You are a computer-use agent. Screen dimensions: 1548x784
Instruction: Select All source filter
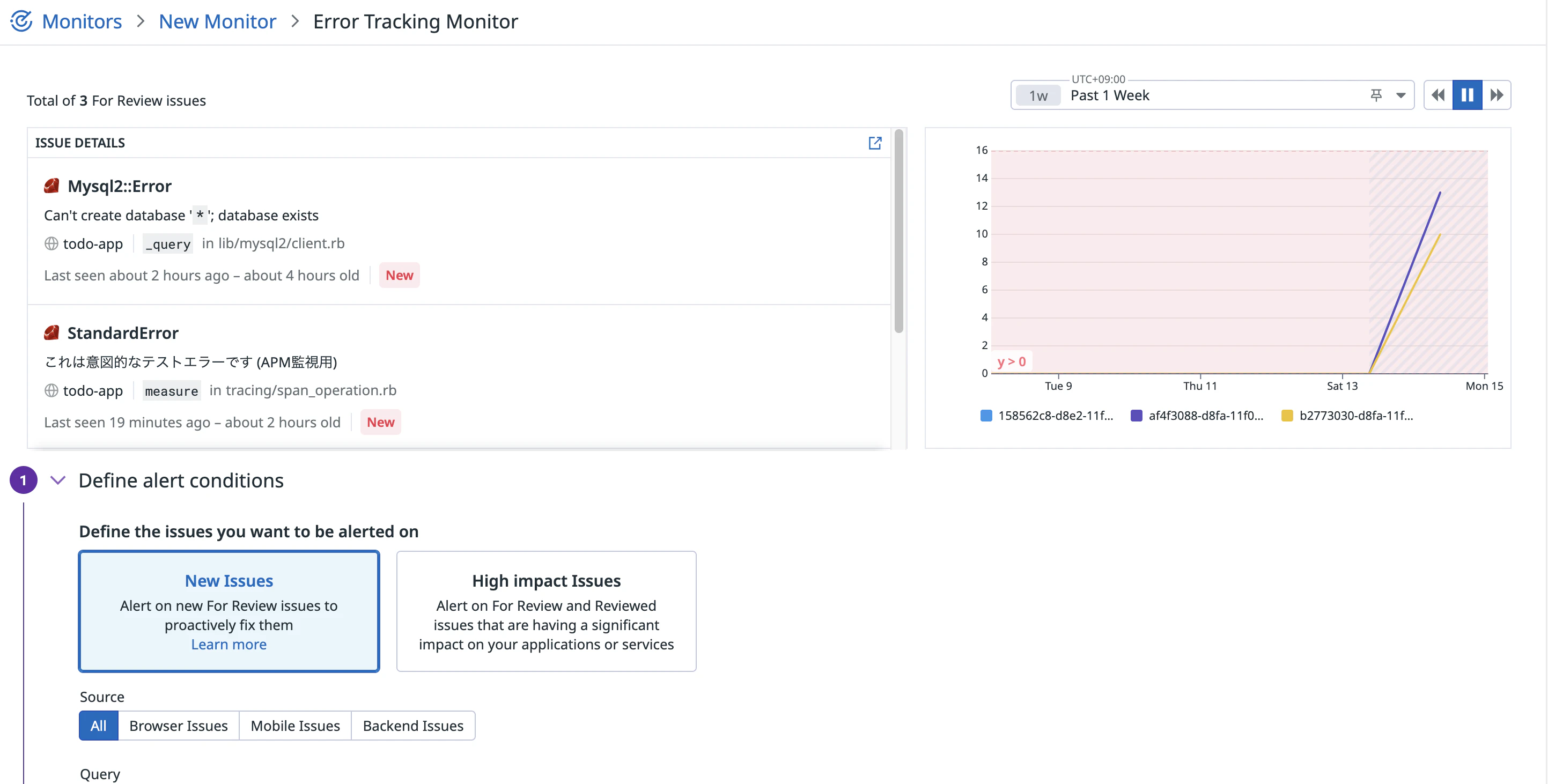[x=99, y=726]
